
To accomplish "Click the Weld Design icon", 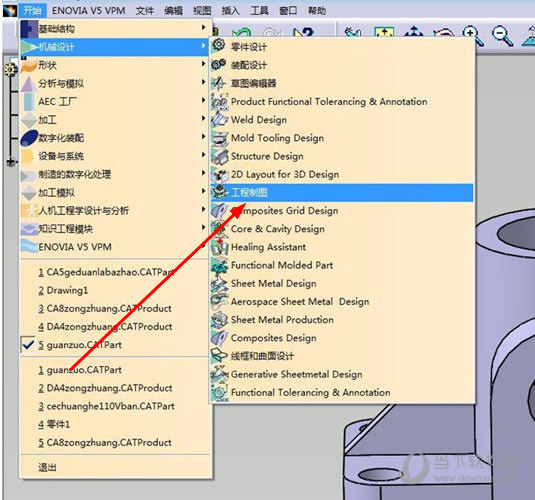I will coord(219,119).
